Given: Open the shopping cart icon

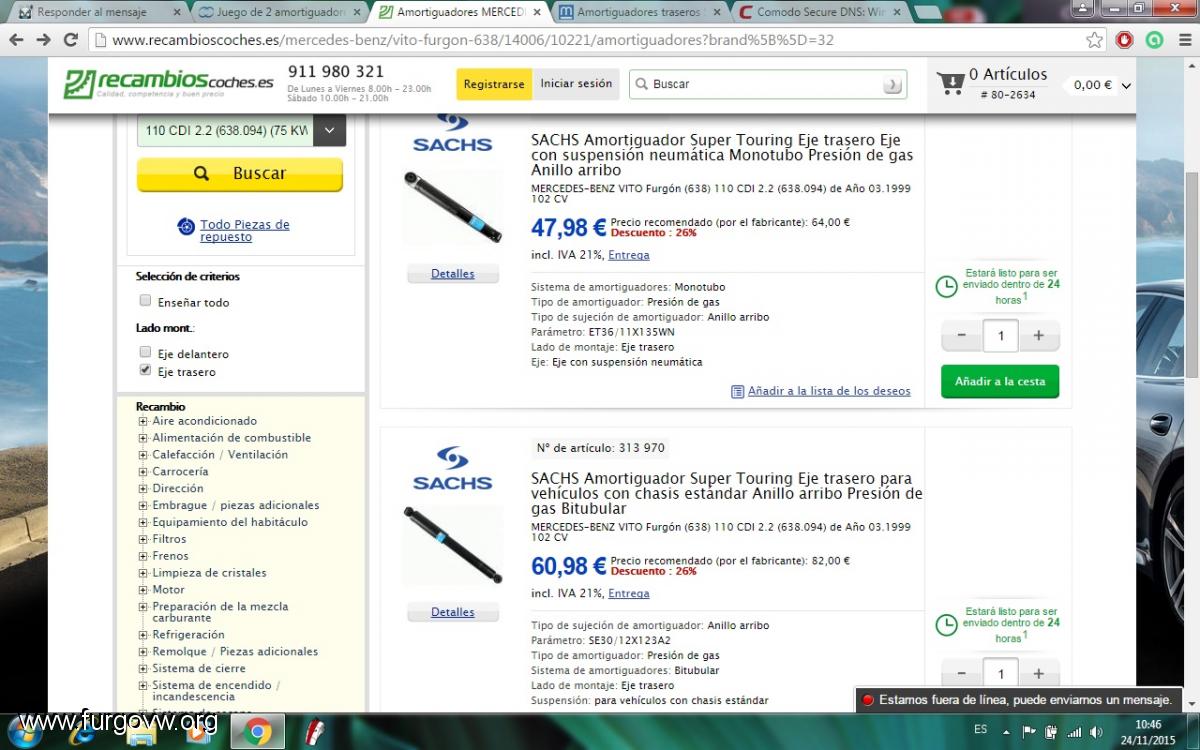Looking at the screenshot, I should (x=950, y=83).
